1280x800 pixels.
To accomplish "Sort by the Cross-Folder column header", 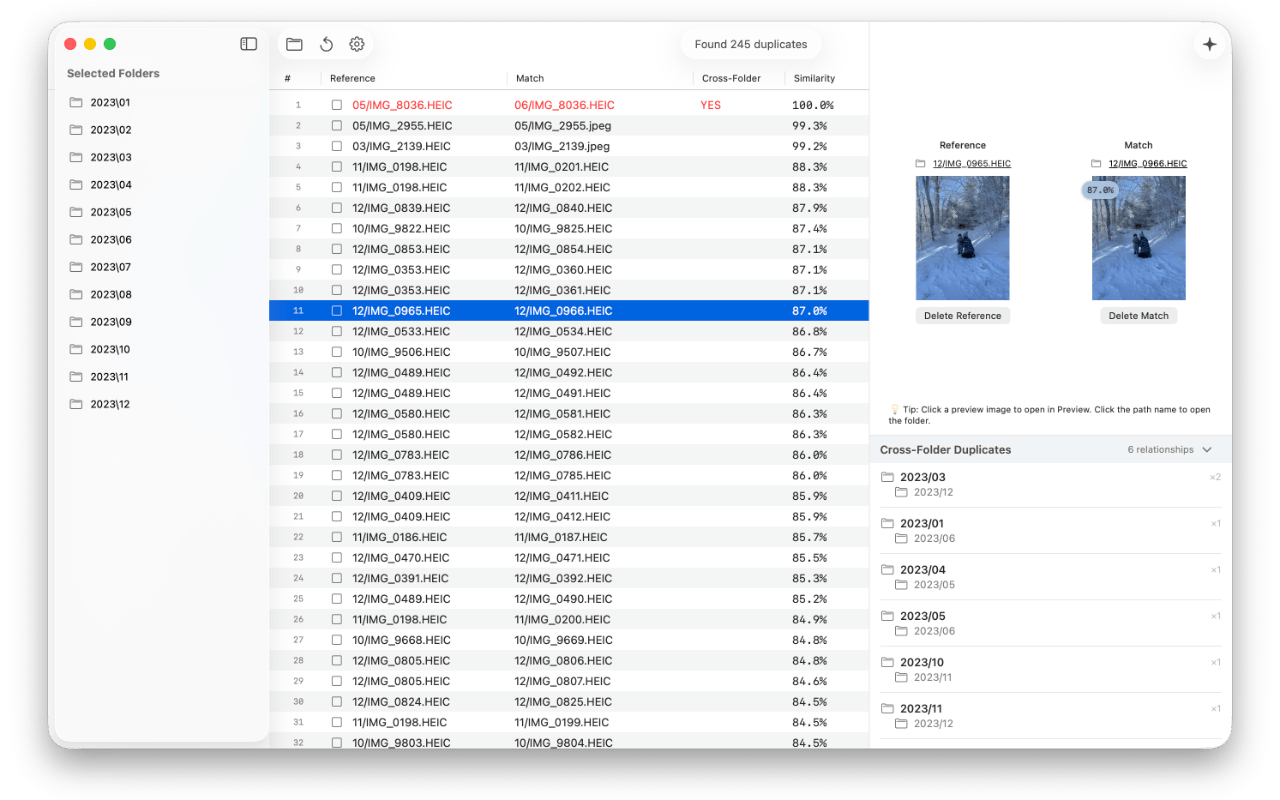I will [x=731, y=78].
